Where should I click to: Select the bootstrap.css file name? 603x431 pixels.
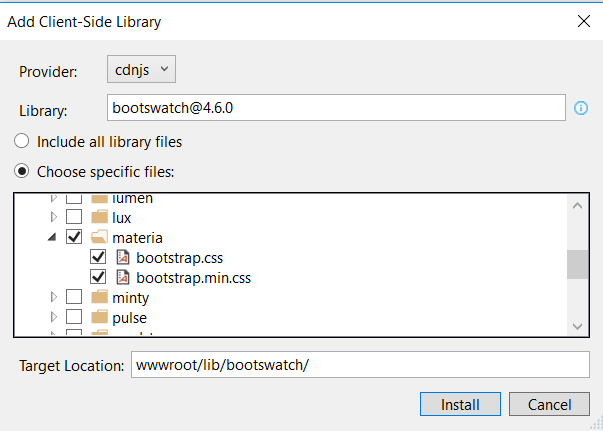click(x=180, y=258)
